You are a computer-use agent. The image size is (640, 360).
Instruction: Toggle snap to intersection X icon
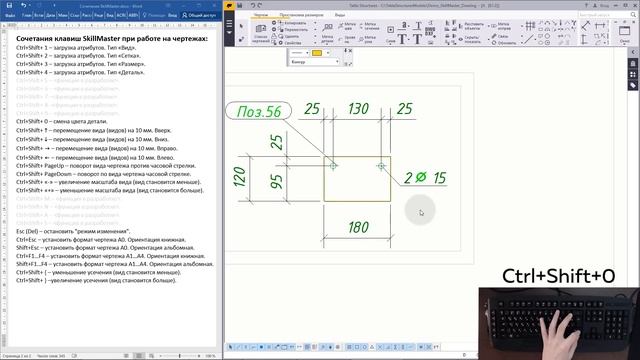pyautogui.click(x=380, y=347)
